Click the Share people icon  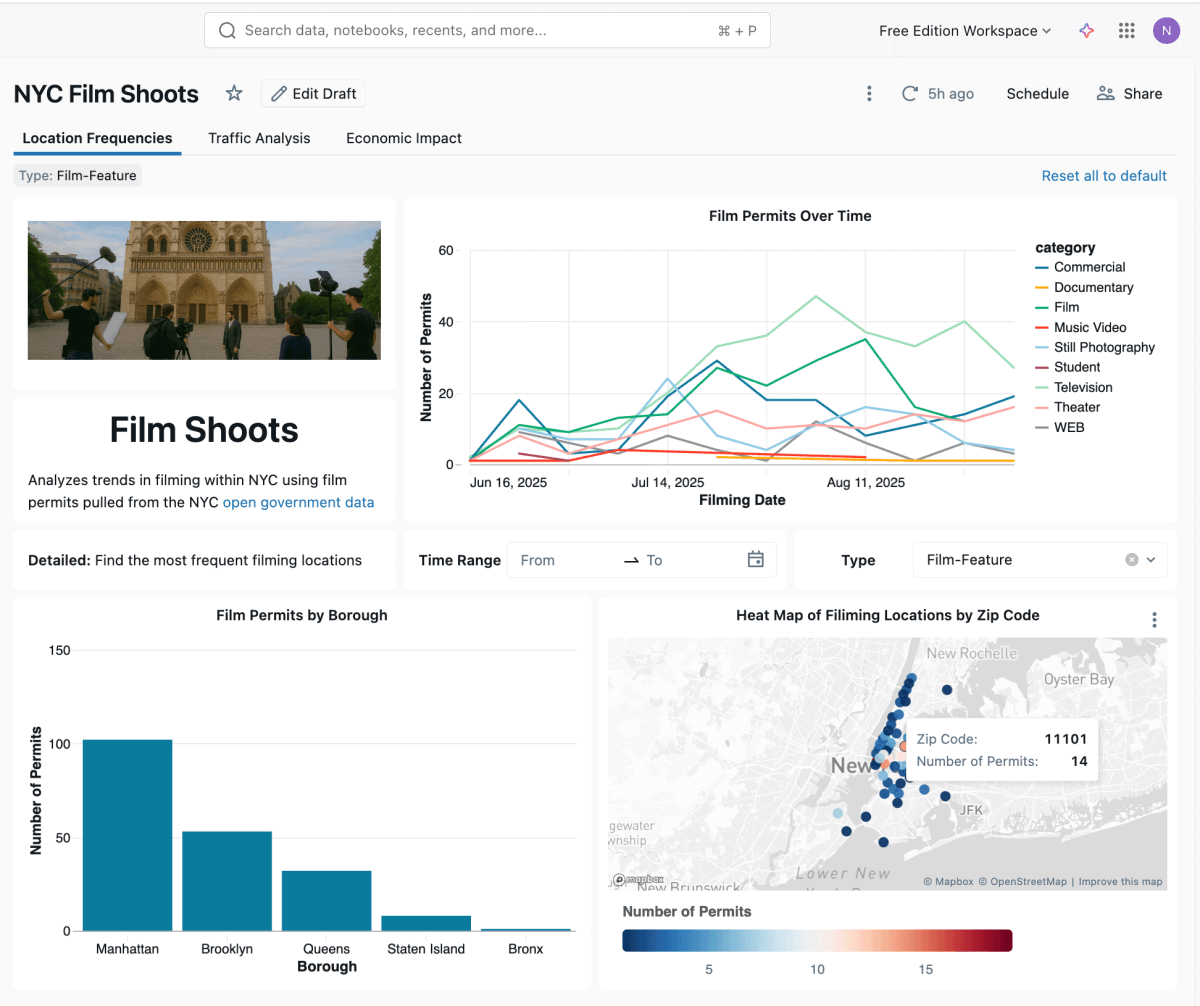pyautogui.click(x=1105, y=93)
